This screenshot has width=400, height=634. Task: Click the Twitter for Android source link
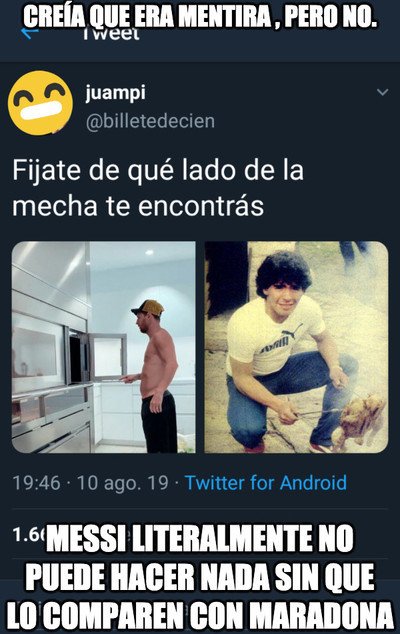click(x=266, y=483)
